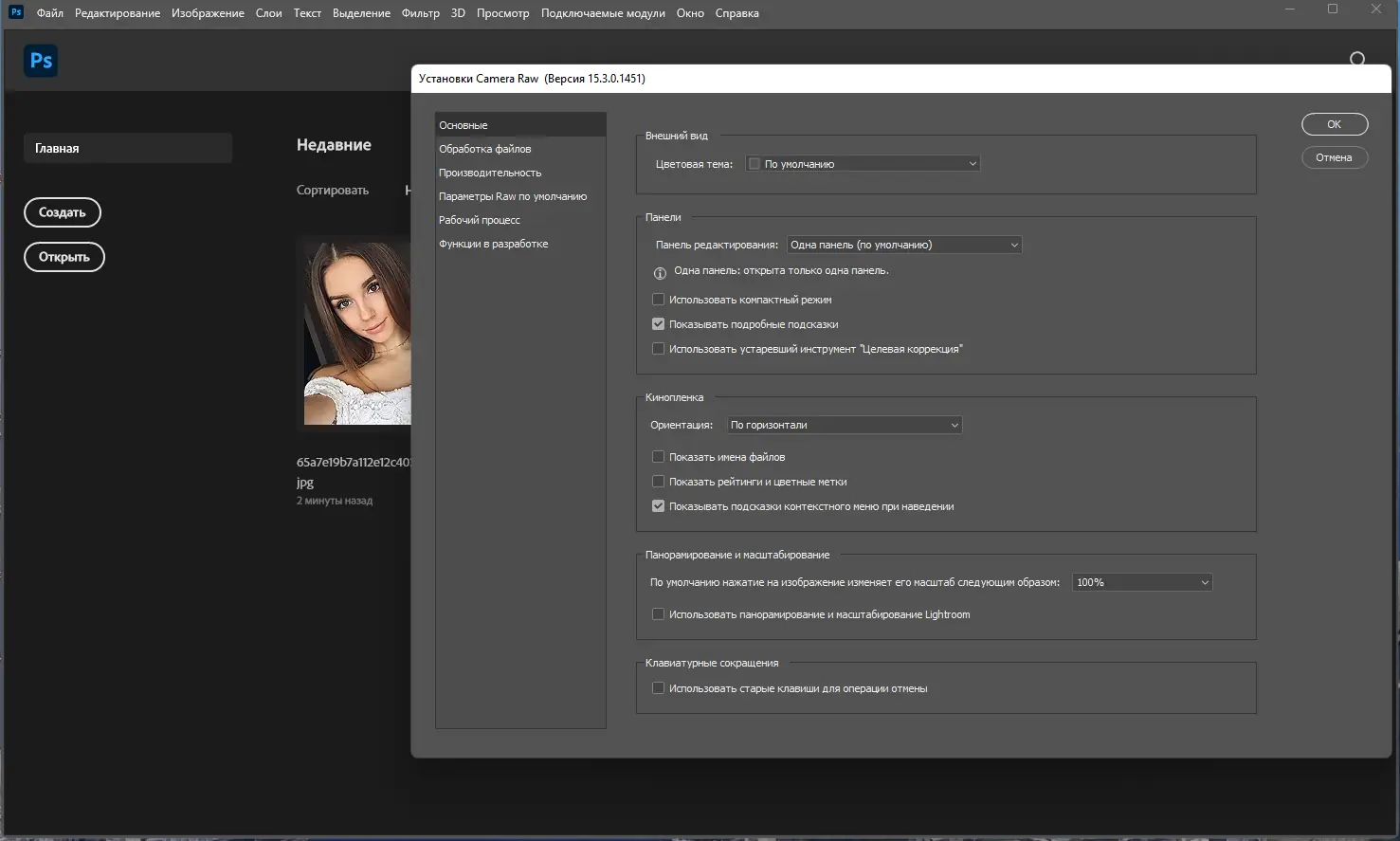Screen dimensions: 1400x841
Task: Enable the compact mode checkbox
Action: click(x=658, y=300)
